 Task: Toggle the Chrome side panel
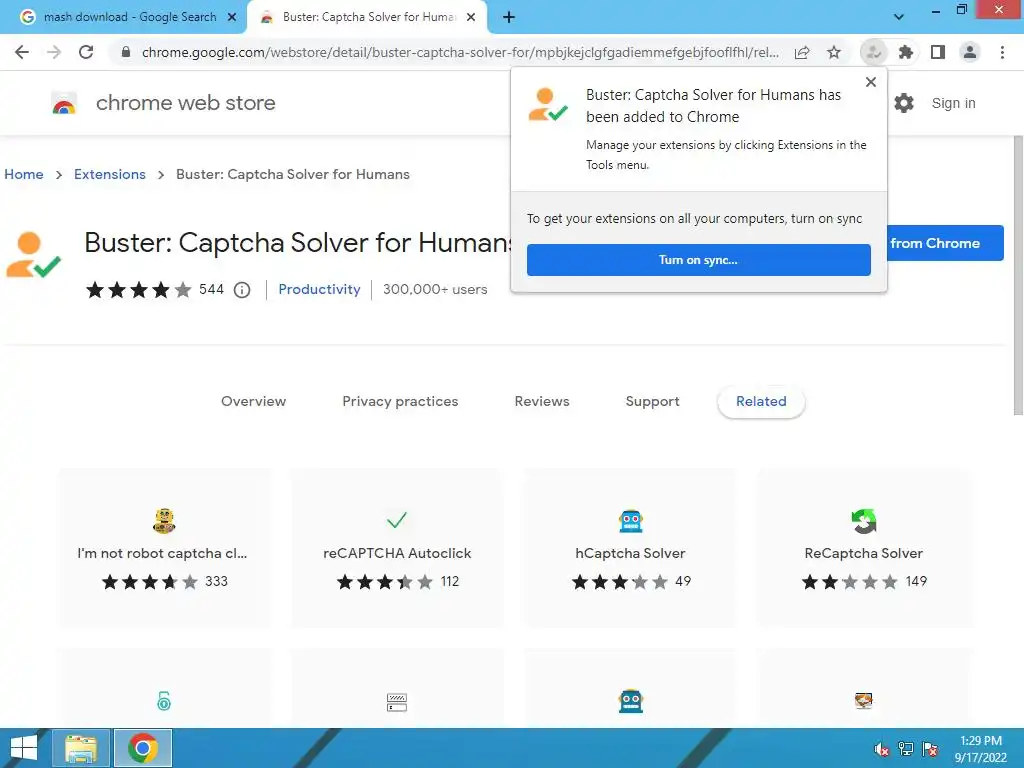[938, 52]
